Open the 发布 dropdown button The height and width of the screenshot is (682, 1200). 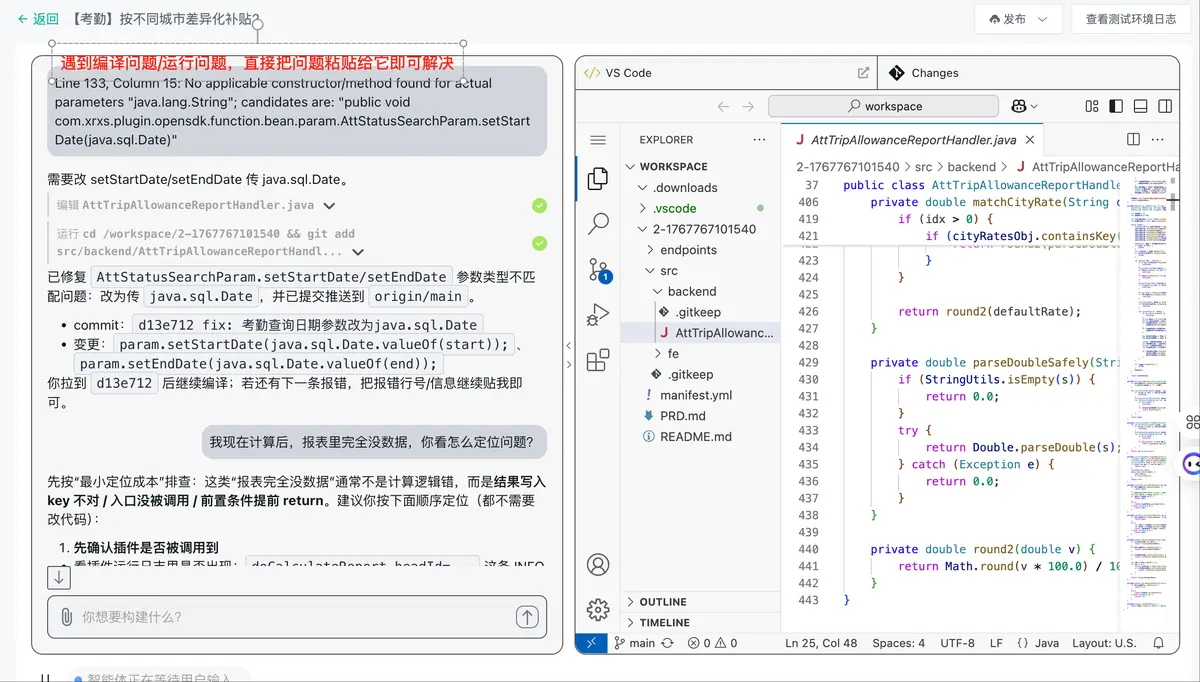click(x=1017, y=19)
